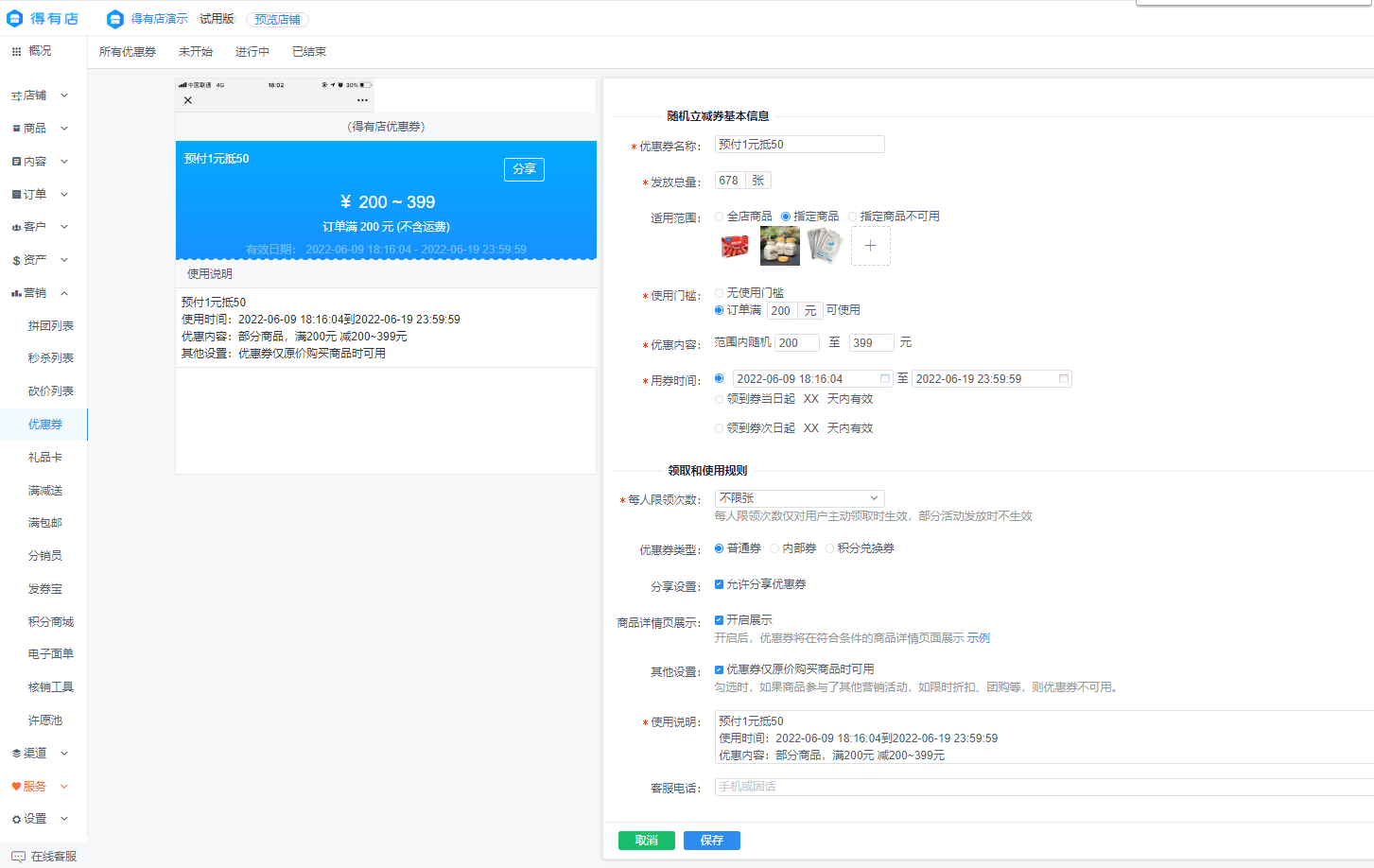1374x868 pixels.
Task: Open 拼团列表 in sidebar
Action: [x=51, y=326]
